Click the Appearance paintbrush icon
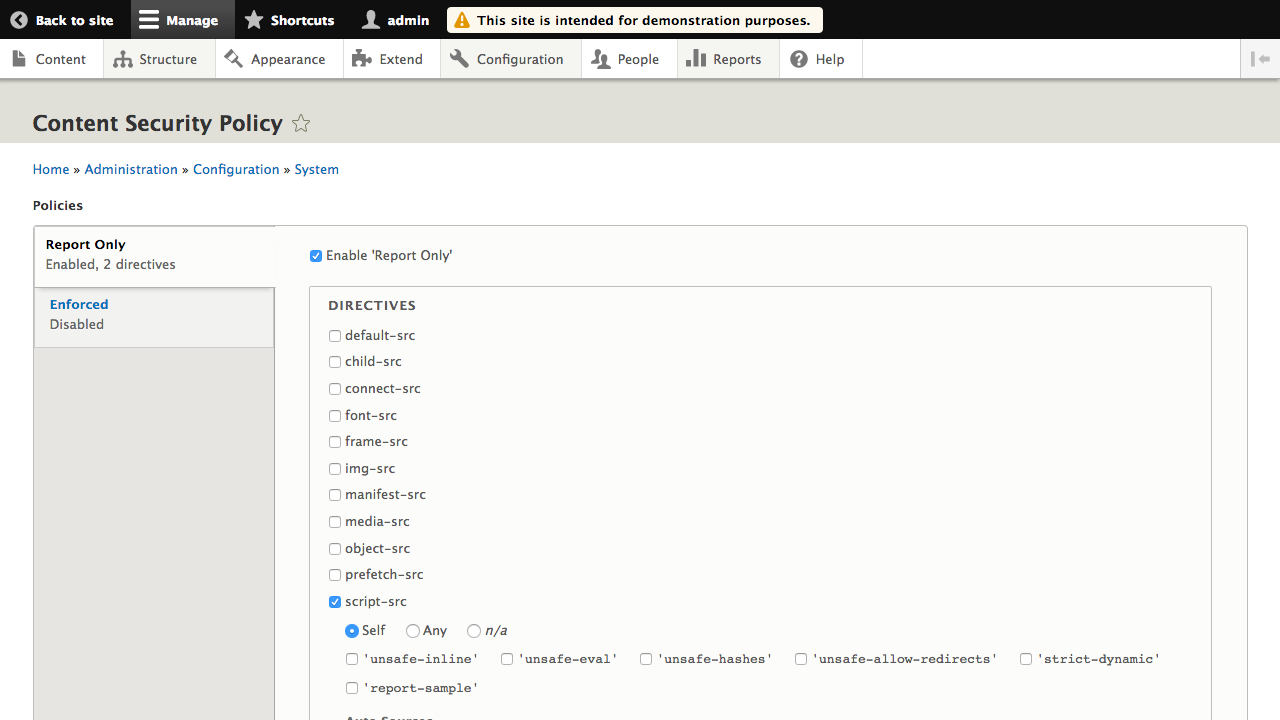Viewport: 1280px width, 720px height. pos(234,59)
